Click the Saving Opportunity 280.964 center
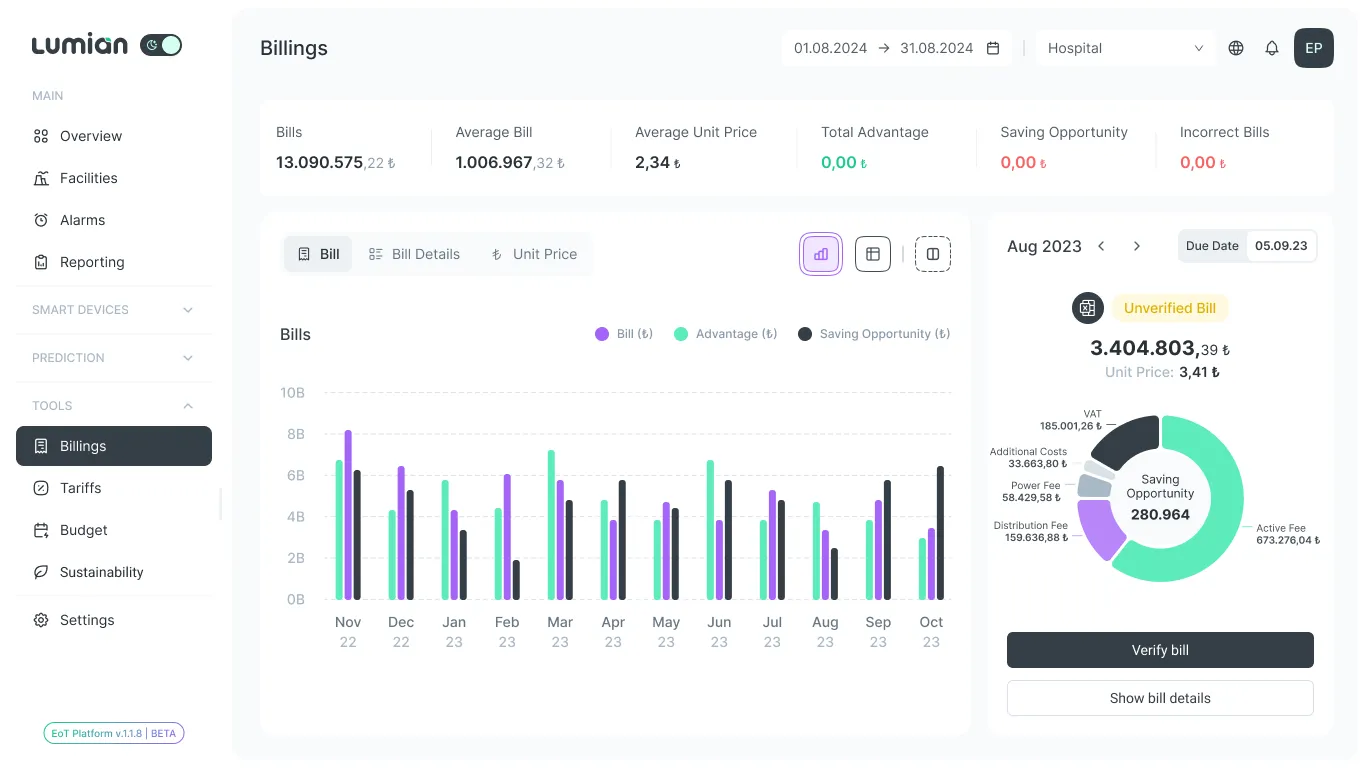The height and width of the screenshot is (768, 1366). (x=1160, y=497)
